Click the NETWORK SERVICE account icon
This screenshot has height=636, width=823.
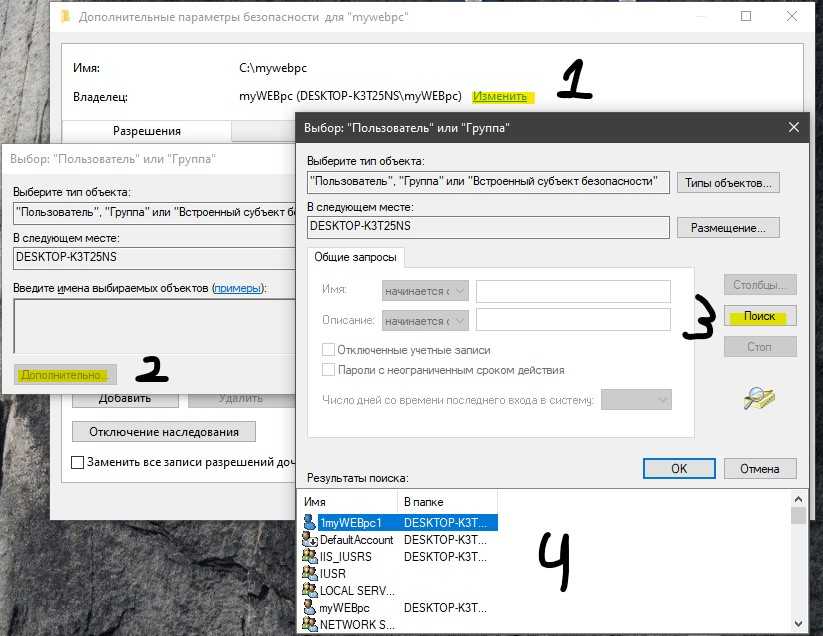coord(310,624)
